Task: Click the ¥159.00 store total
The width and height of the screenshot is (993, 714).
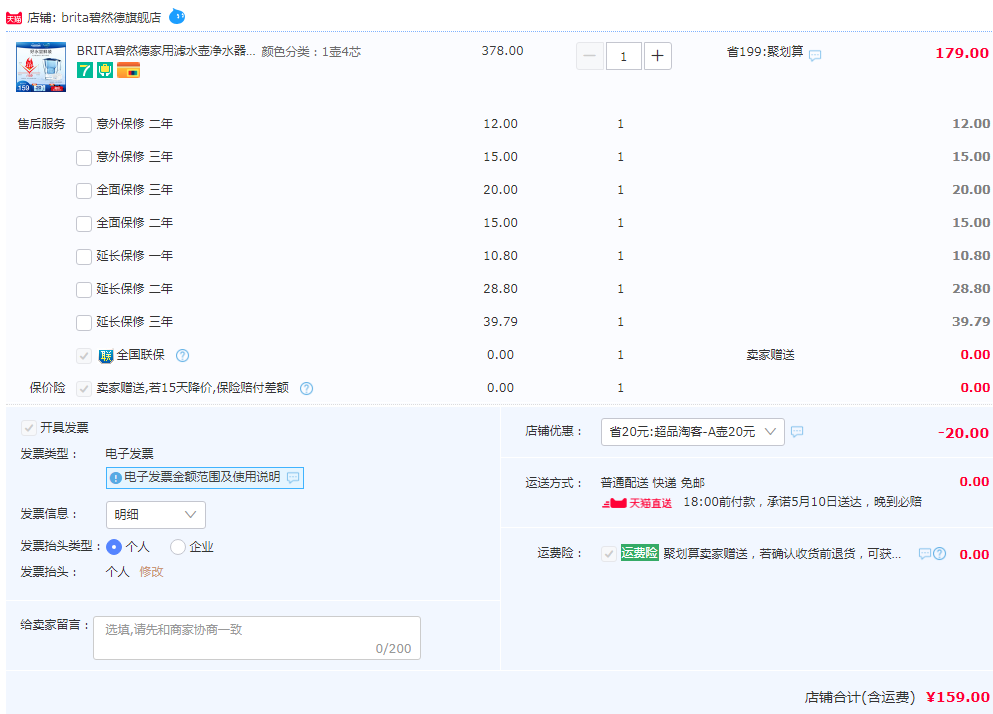Action: 958,697
